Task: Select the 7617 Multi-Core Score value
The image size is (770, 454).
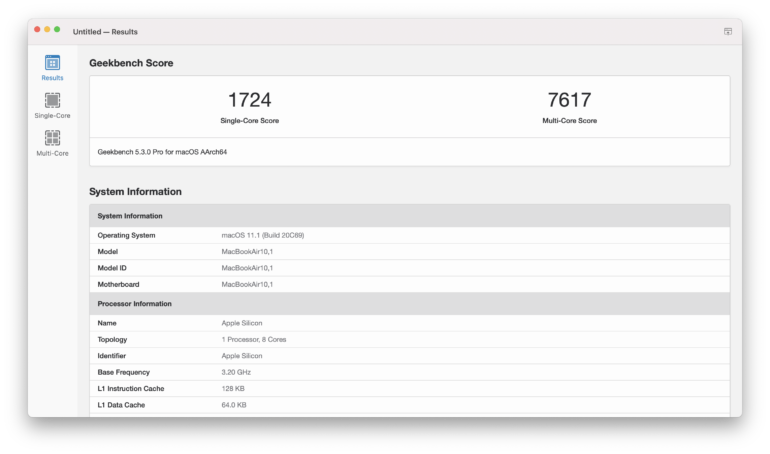Action: tap(569, 100)
